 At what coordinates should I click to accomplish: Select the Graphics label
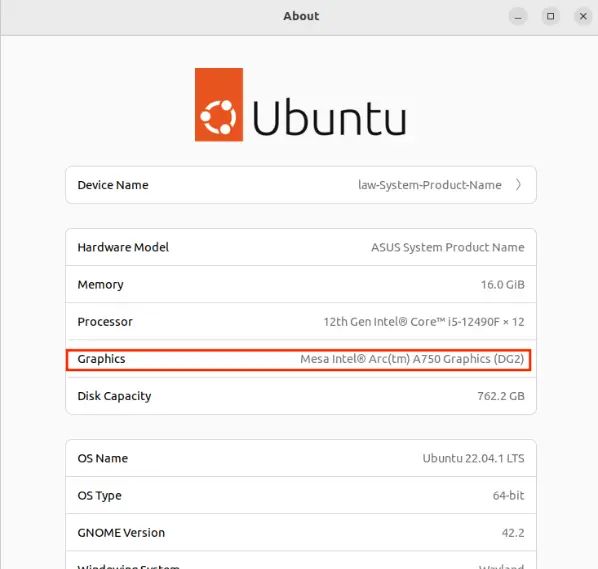click(101, 359)
